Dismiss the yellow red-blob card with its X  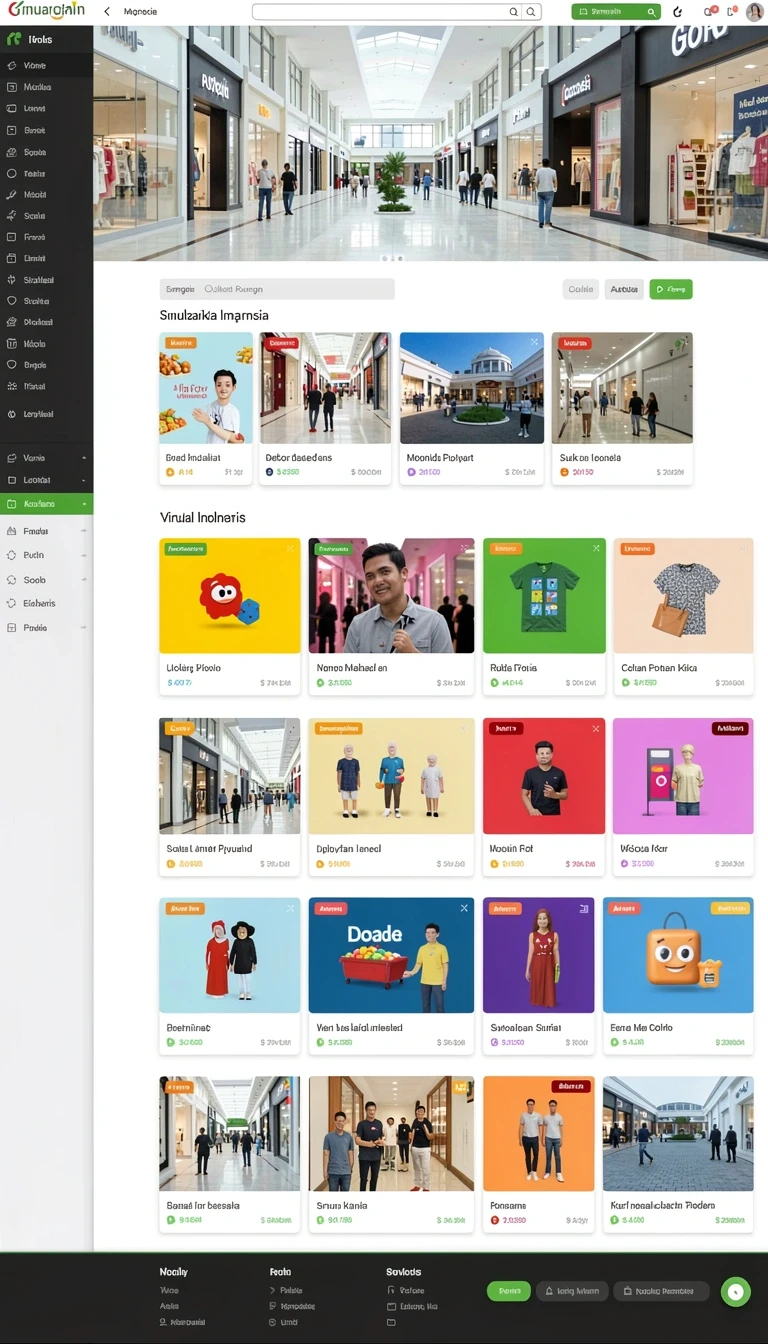pyautogui.click(x=290, y=548)
